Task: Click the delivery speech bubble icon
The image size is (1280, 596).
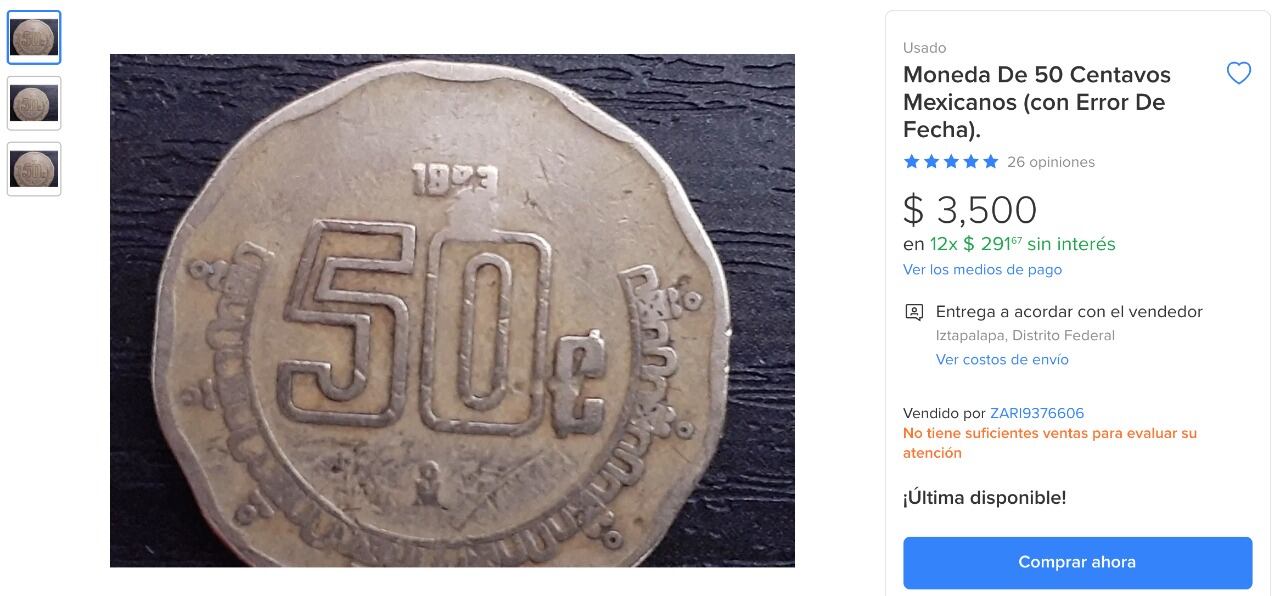Action: (914, 311)
